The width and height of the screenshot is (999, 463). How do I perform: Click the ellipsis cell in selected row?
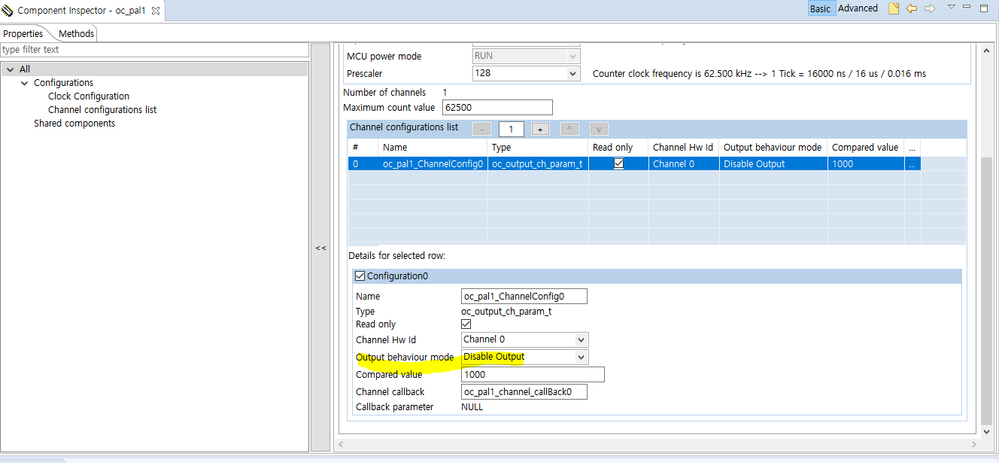pyautogui.click(x=912, y=164)
